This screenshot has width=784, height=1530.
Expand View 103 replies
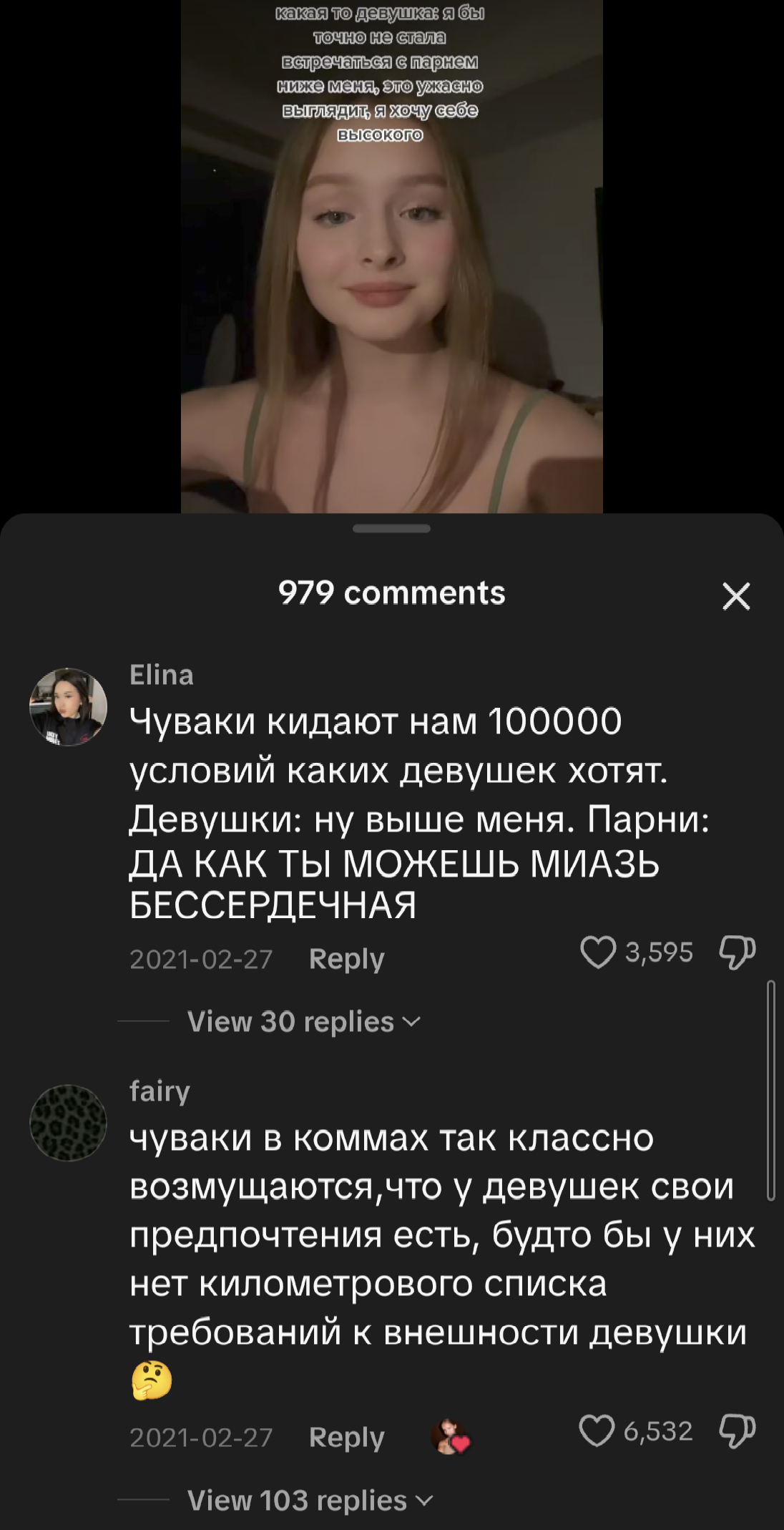click(x=310, y=1500)
